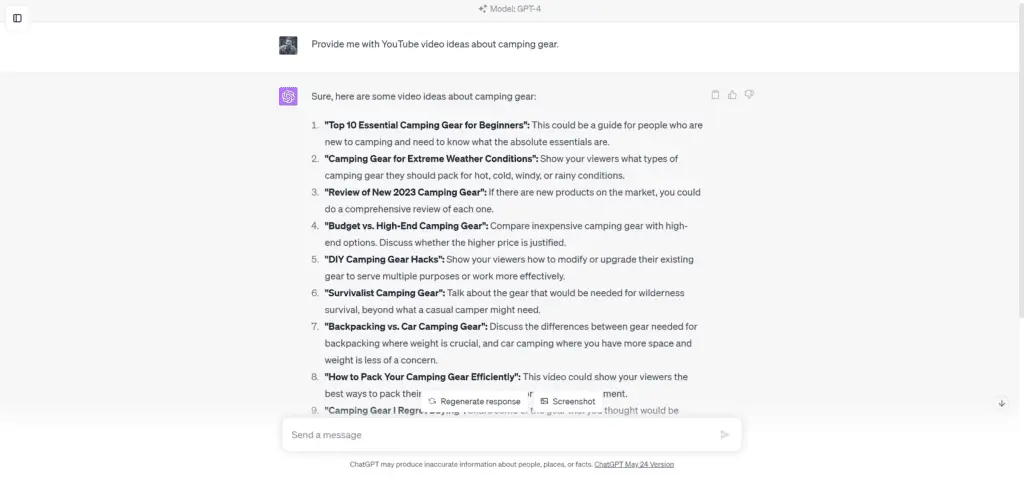Give the response a thumbs up
This screenshot has height=483, width=1024.
(732, 95)
